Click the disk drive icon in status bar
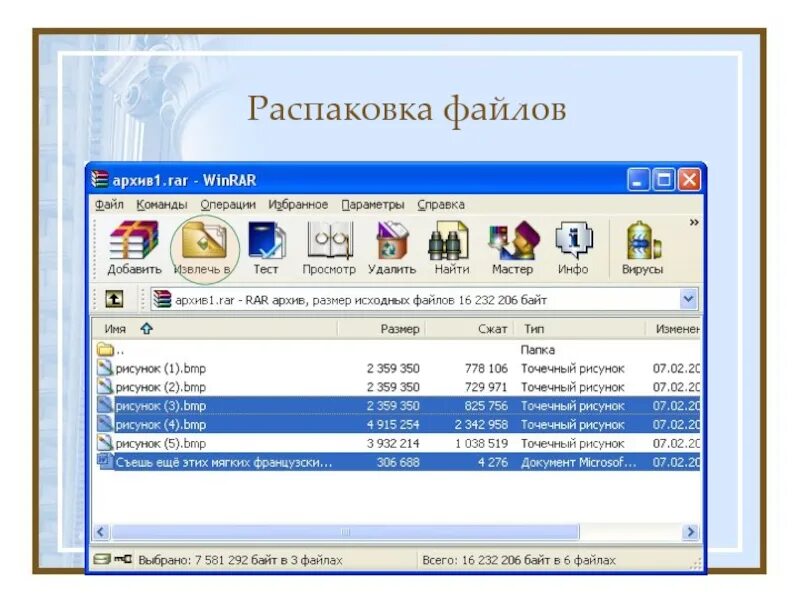This screenshot has height=600, width=800. pyautogui.click(x=102, y=560)
